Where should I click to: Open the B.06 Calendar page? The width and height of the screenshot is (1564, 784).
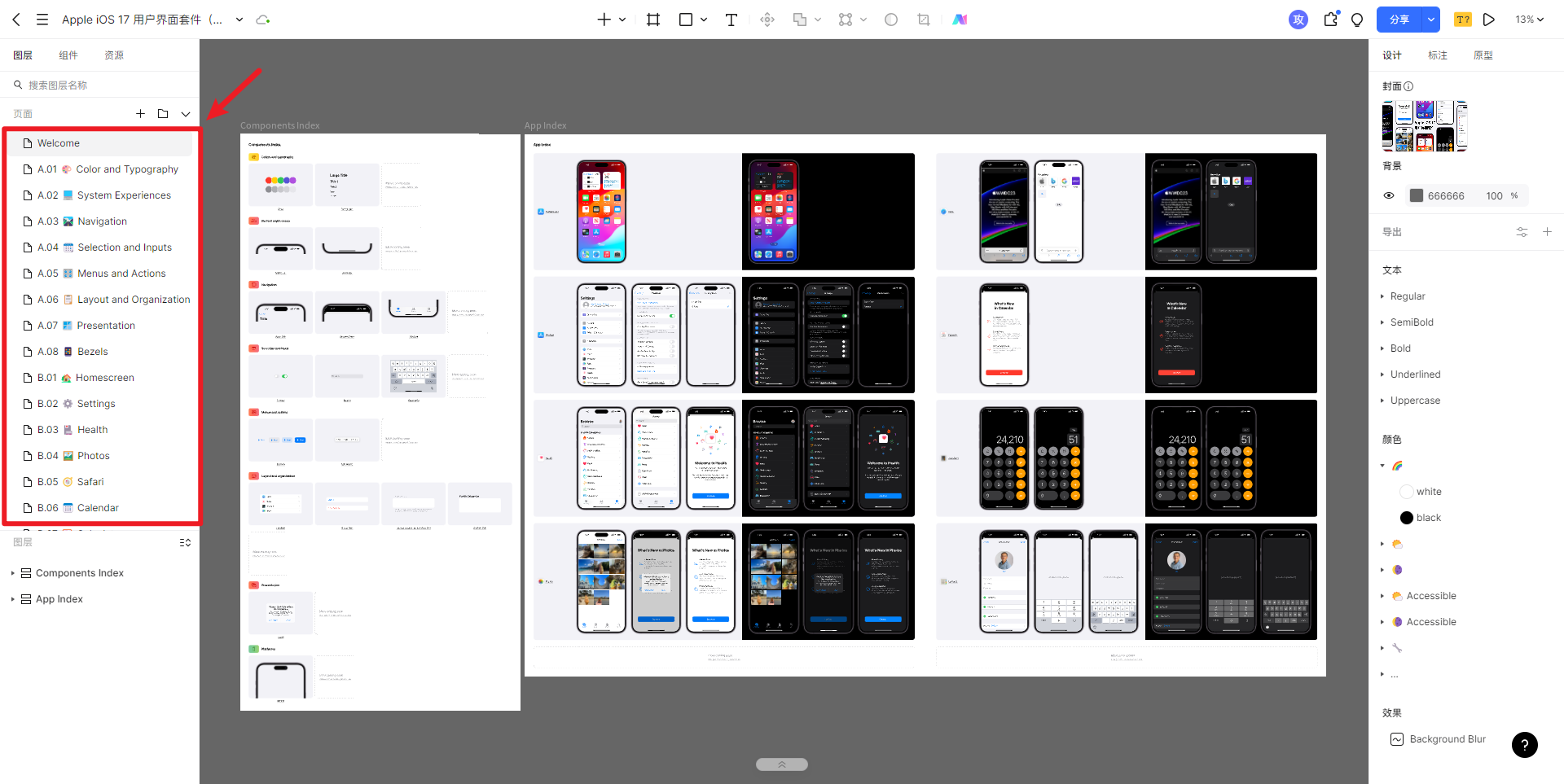coord(101,508)
